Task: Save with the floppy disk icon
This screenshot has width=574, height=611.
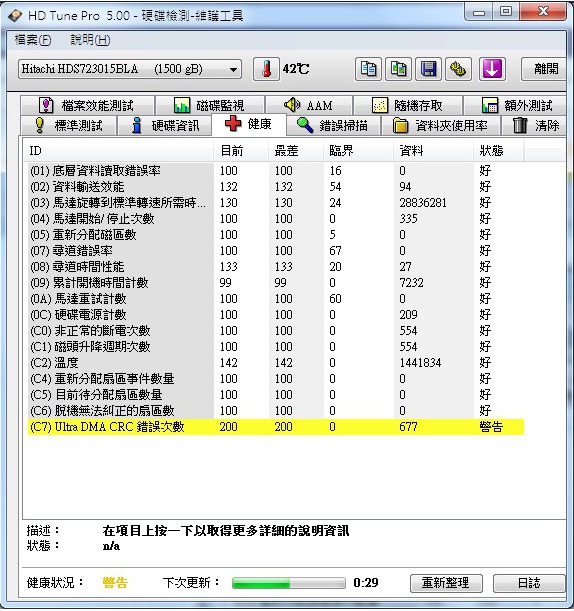Action: pyautogui.click(x=429, y=69)
